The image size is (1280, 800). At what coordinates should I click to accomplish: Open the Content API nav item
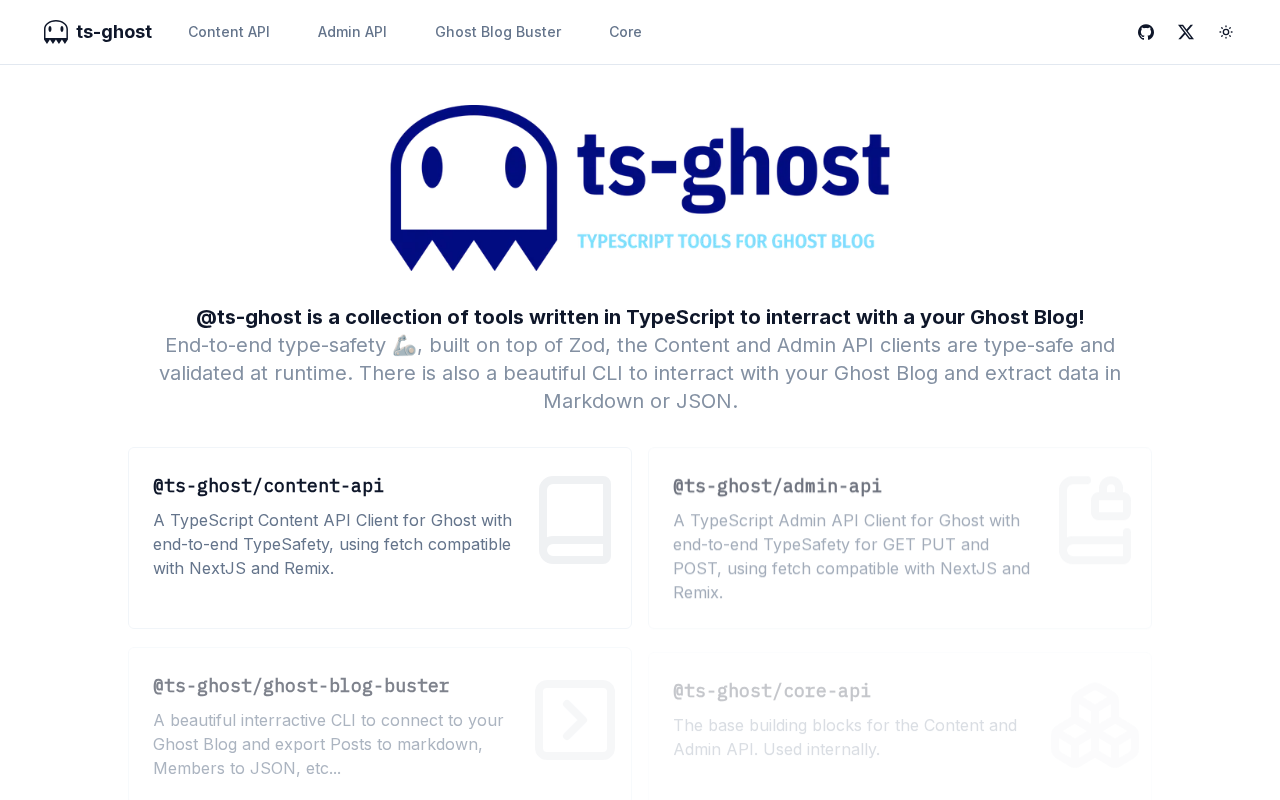229,32
